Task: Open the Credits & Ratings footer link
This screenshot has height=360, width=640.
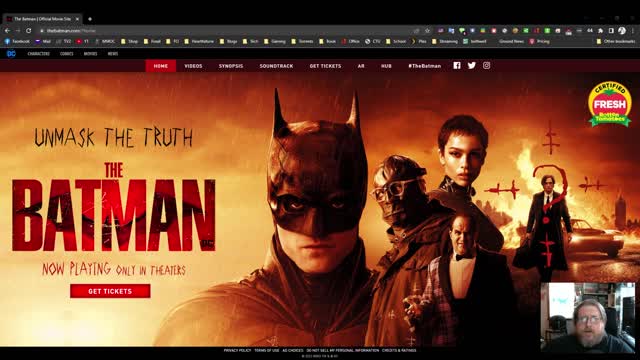Action: (399, 350)
